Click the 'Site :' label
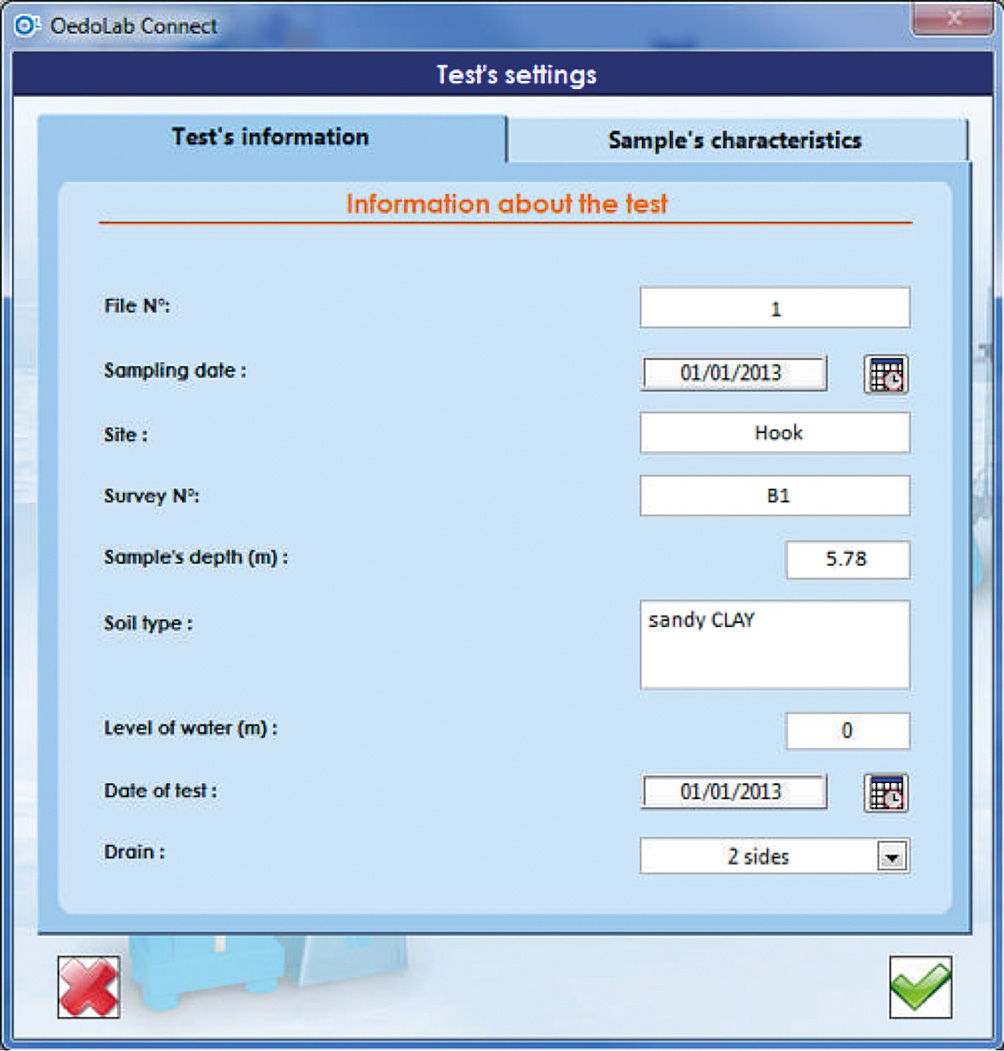 pos(125,435)
